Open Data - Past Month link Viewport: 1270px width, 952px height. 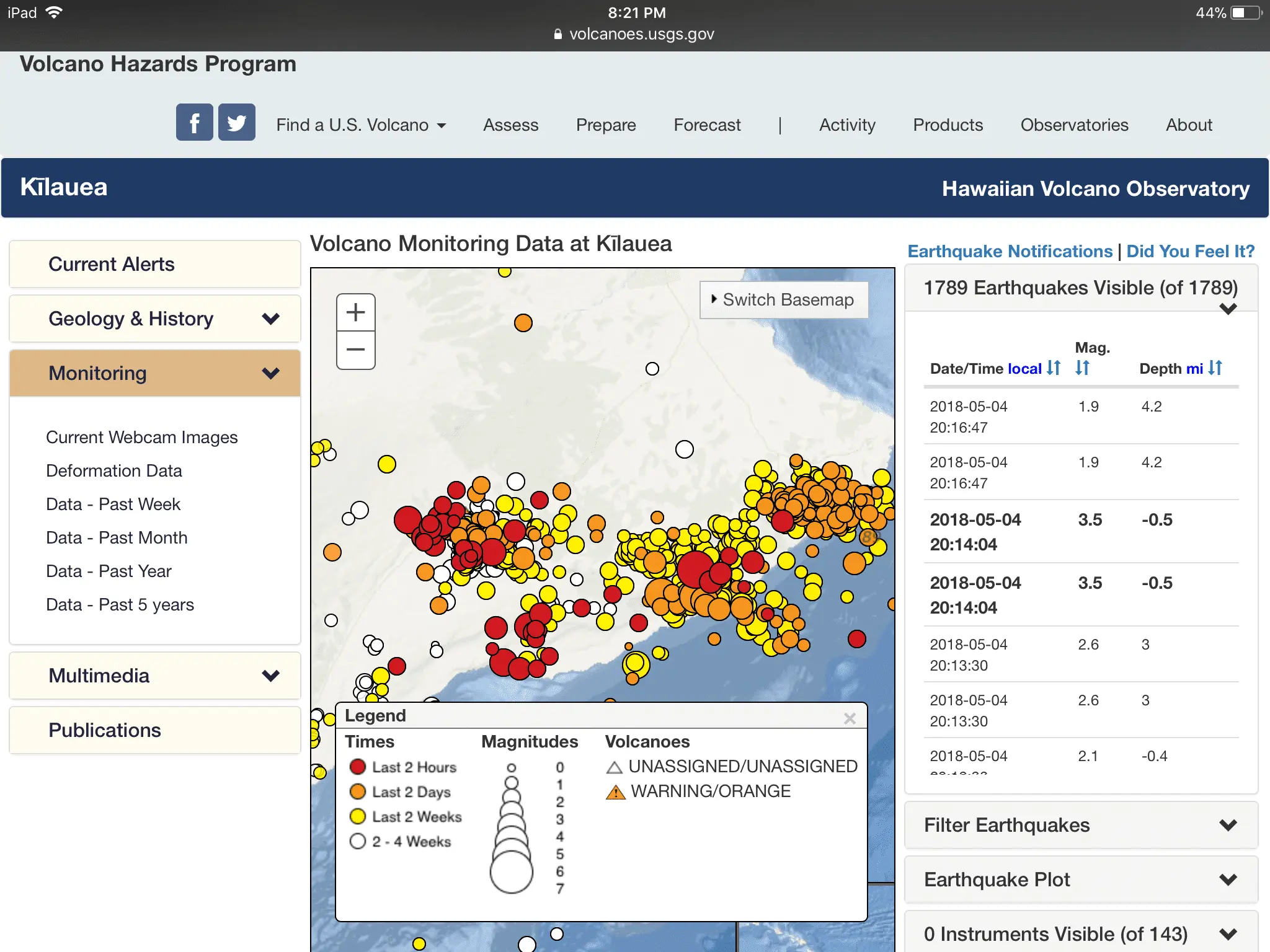(117, 537)
